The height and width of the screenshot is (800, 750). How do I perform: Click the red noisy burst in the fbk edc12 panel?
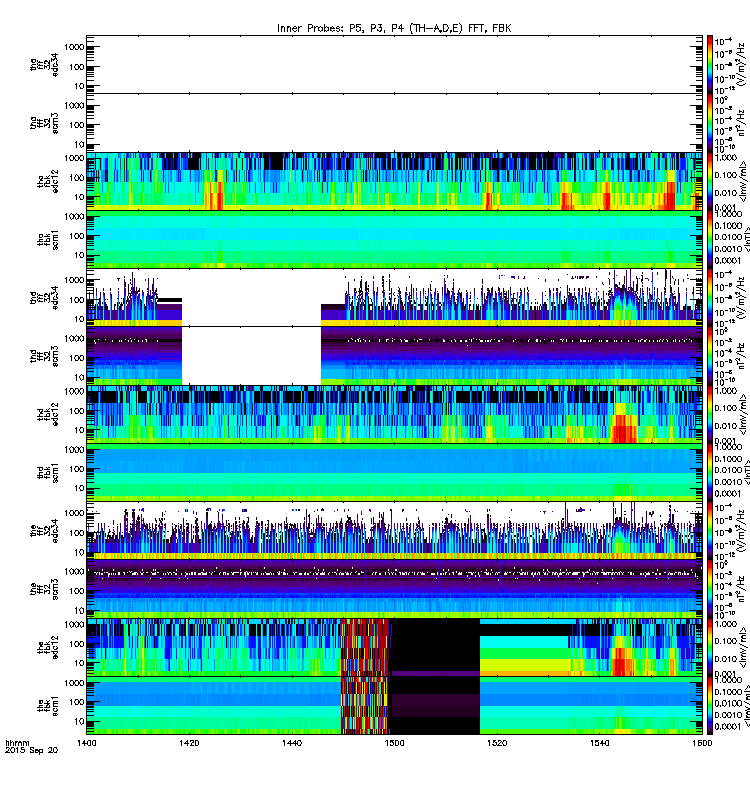[x=365, y=647]
